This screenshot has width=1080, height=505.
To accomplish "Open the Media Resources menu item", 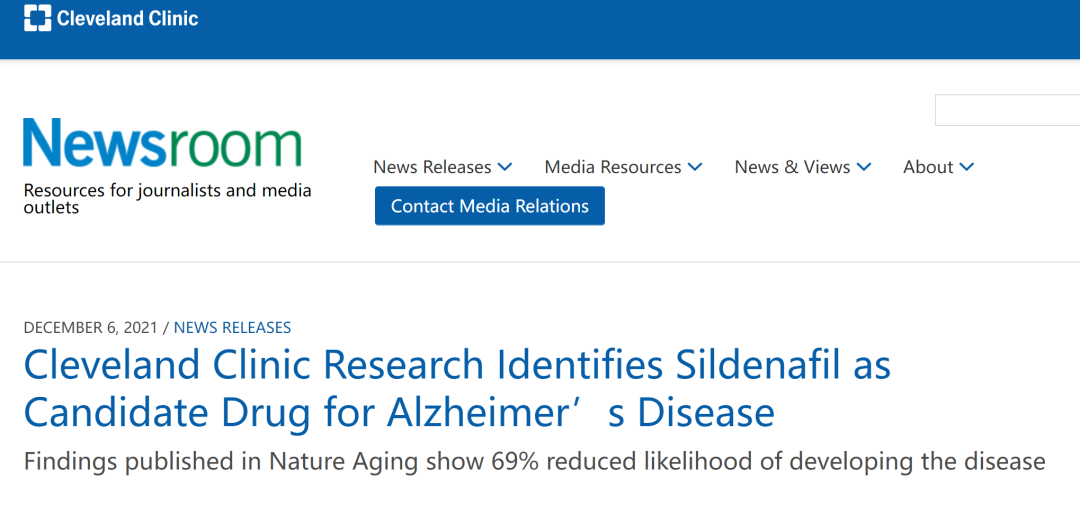I will tap(612, 167).
